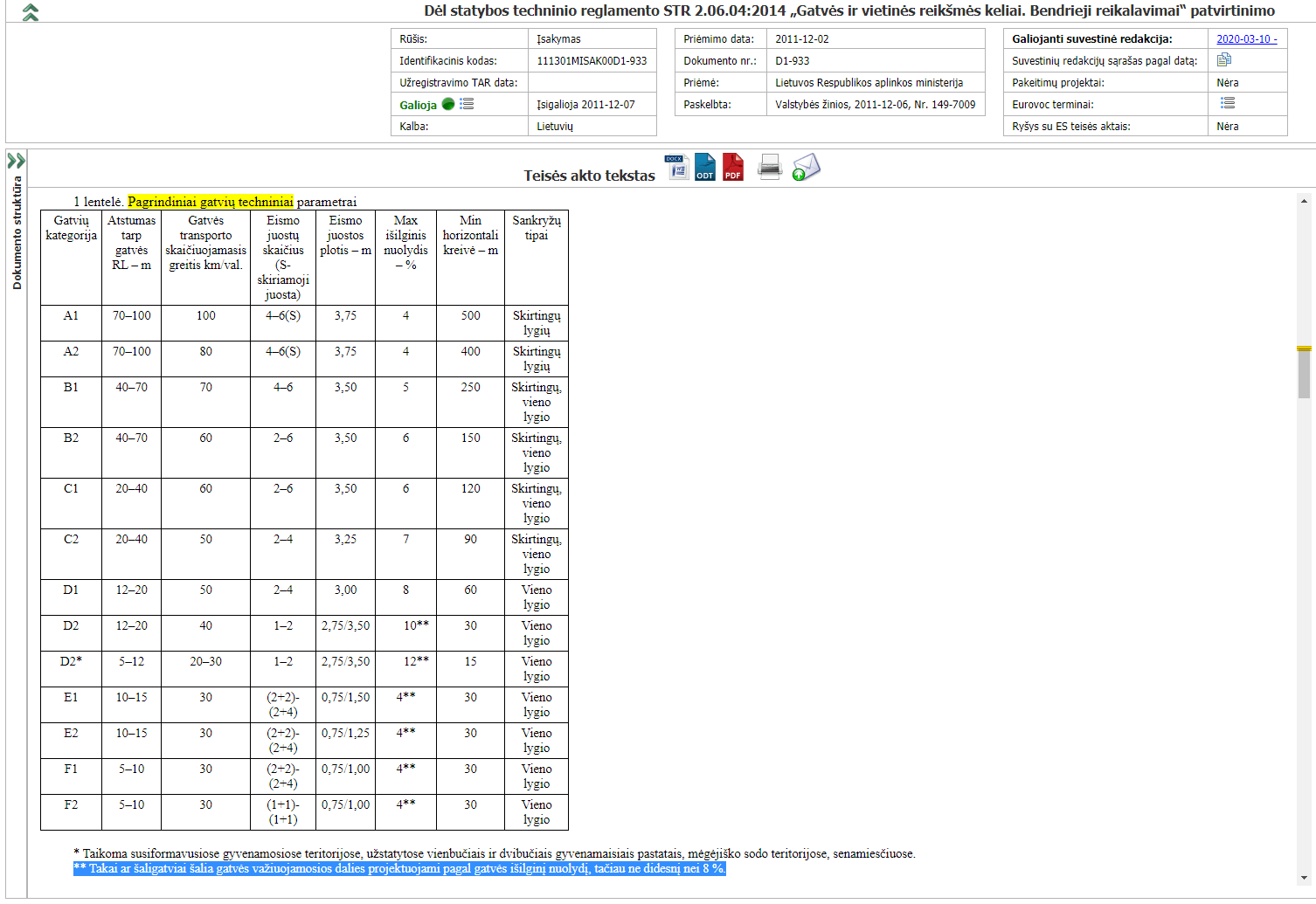Download the document as DOCX
The height and width of the screenshot is (904, 1316).
(x=677, y=167)
